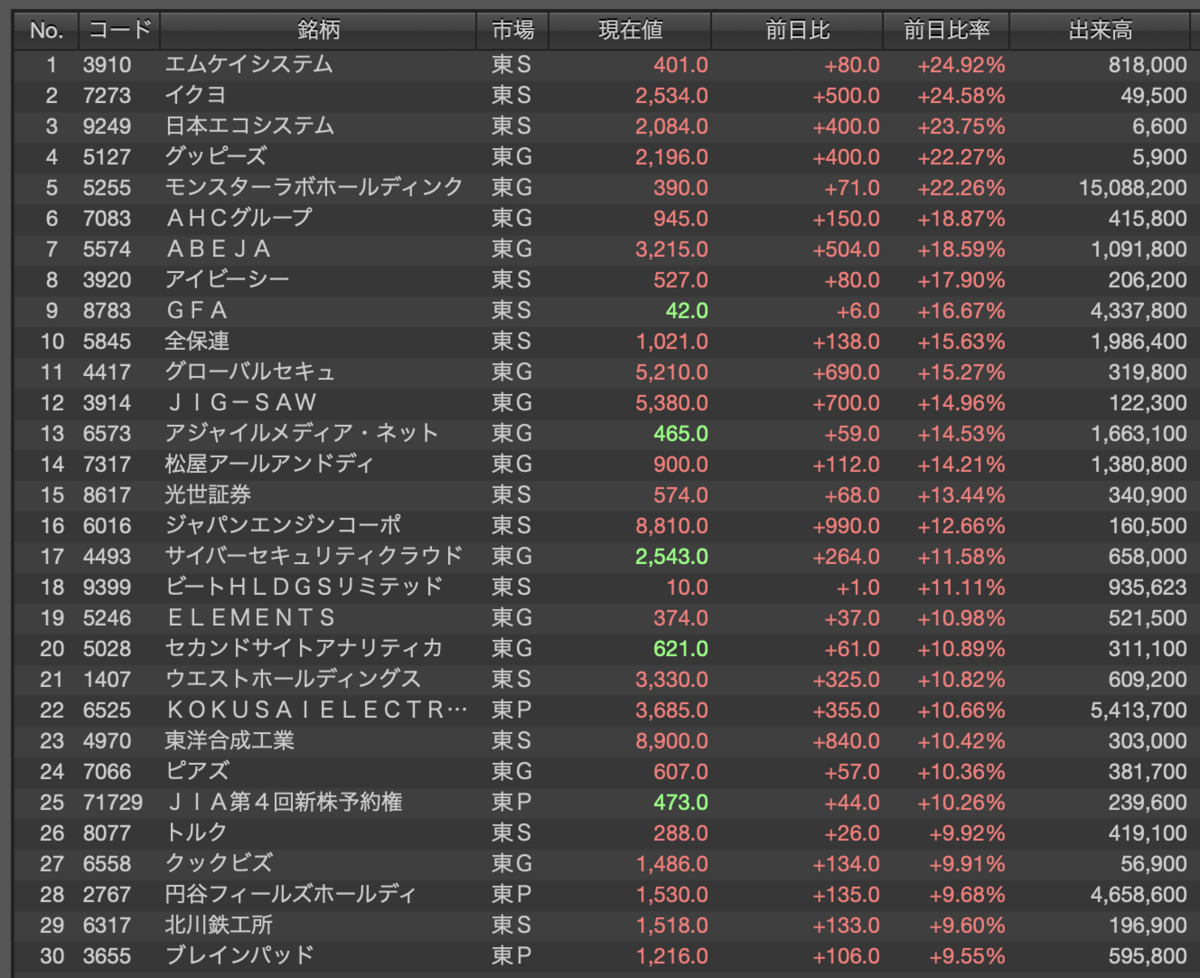Select stock name モンスターラボホールディンク
1200x978 pixels.
coord(314,188)
